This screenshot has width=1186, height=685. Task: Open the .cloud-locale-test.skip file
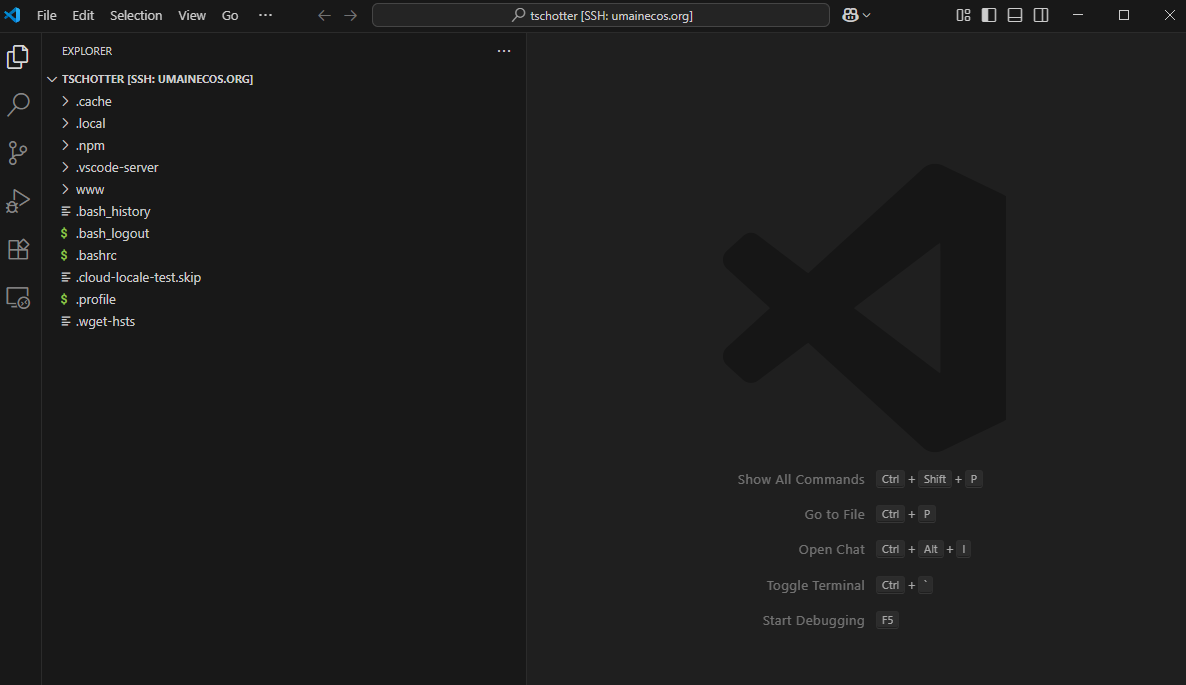(x=284, y=277)
